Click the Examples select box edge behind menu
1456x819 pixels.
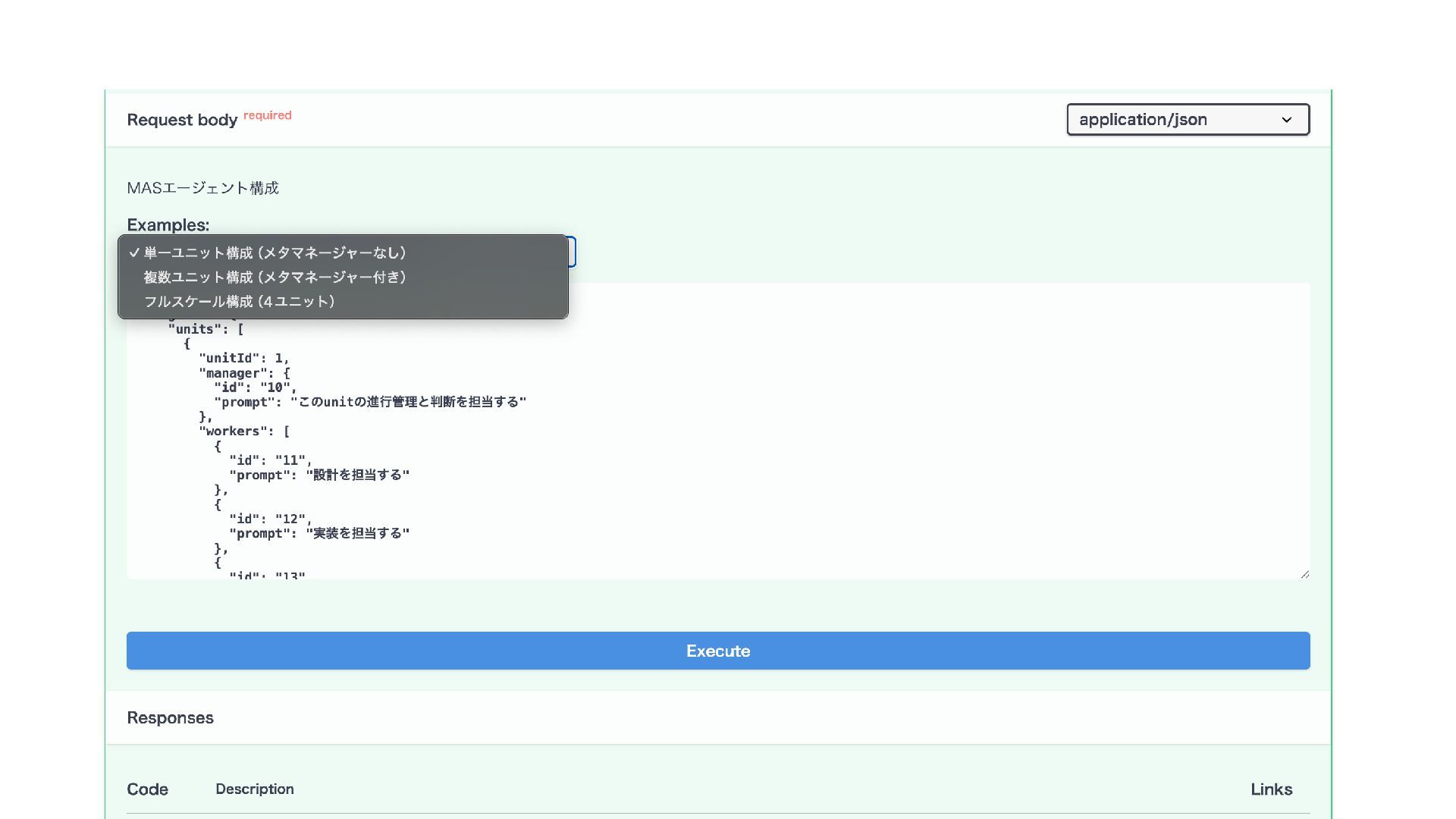[x=573, y=252]
